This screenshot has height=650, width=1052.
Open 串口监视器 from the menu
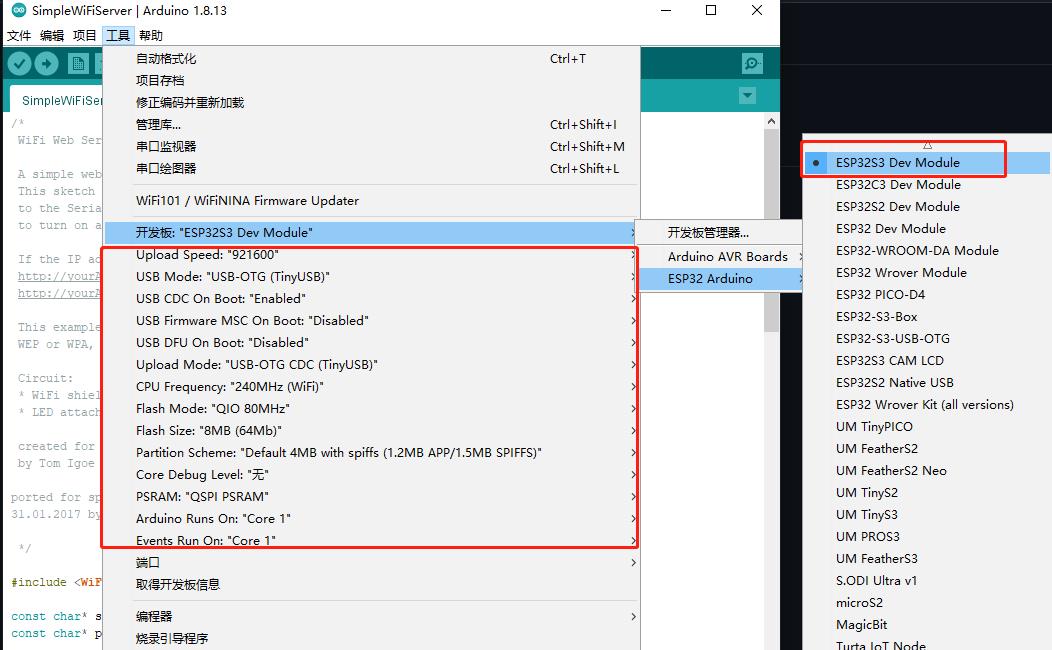(x=371, y=146)
